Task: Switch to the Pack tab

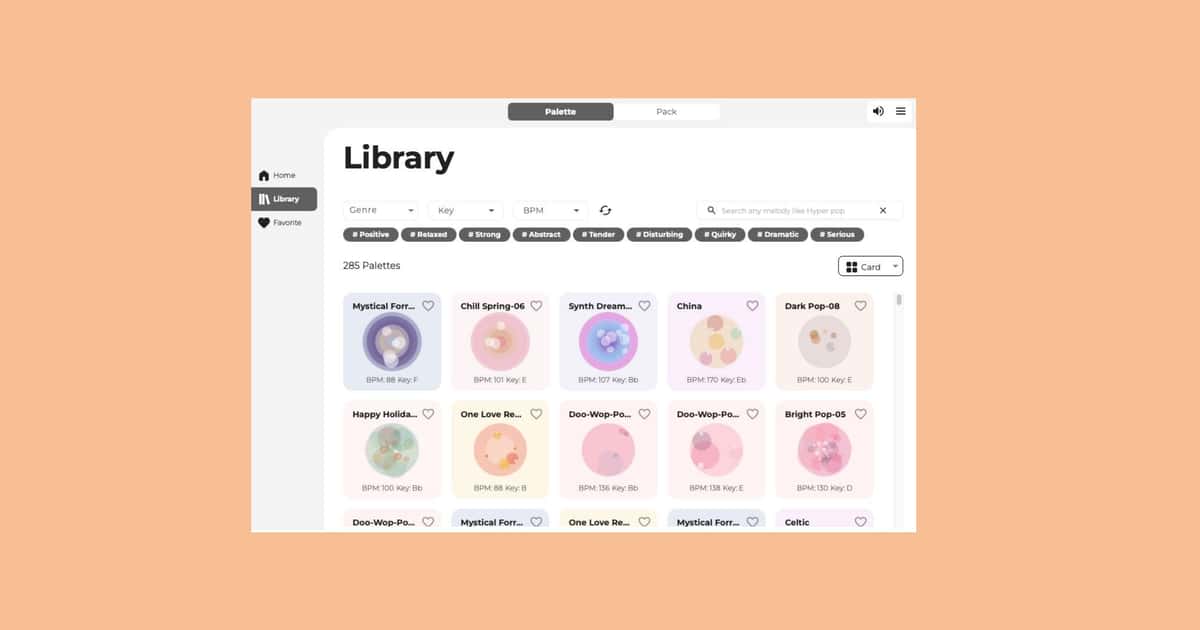Action: coord(667,112)
